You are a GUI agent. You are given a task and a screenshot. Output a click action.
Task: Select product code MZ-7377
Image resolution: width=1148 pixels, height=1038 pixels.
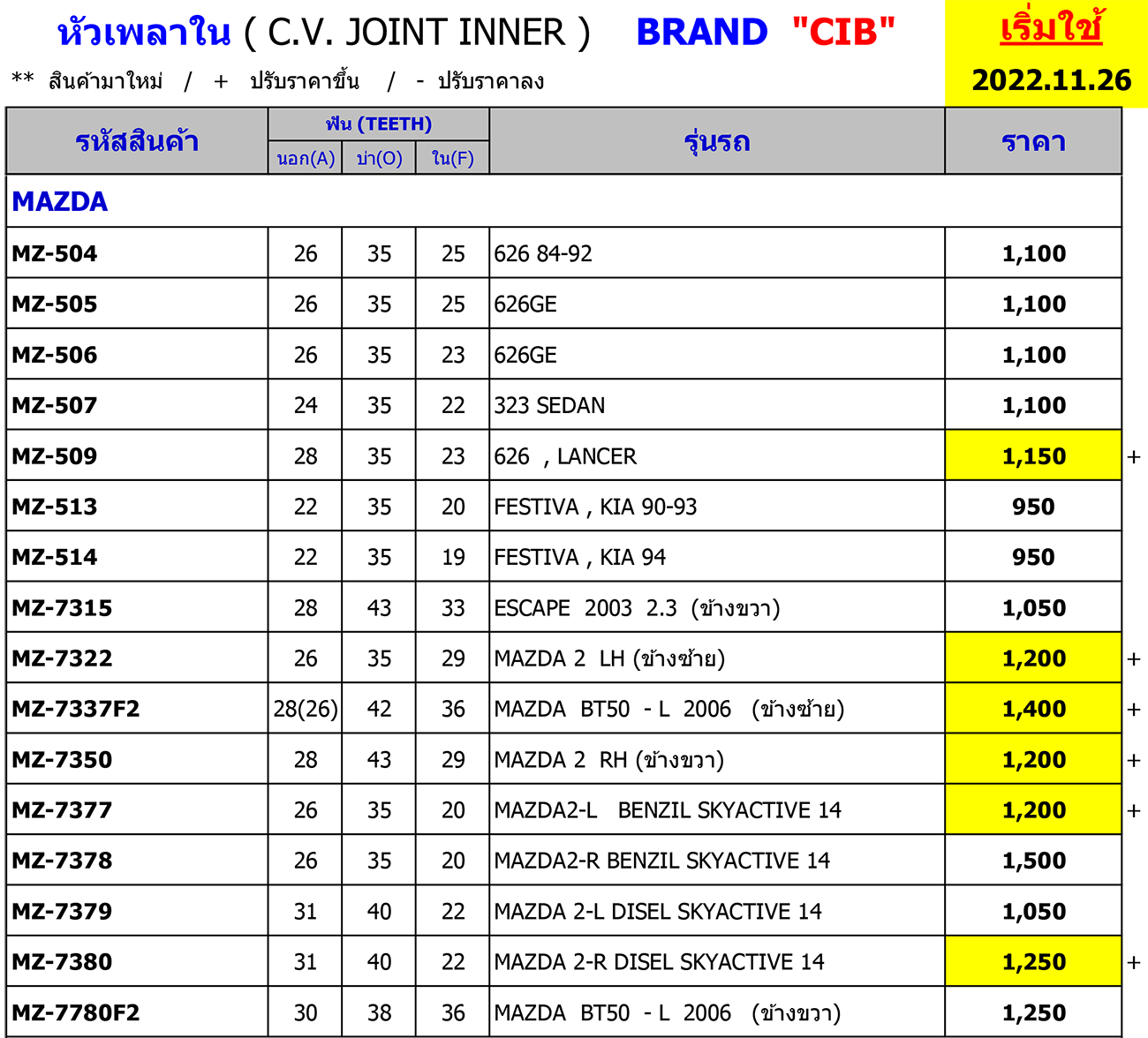[x=63, y=810]
